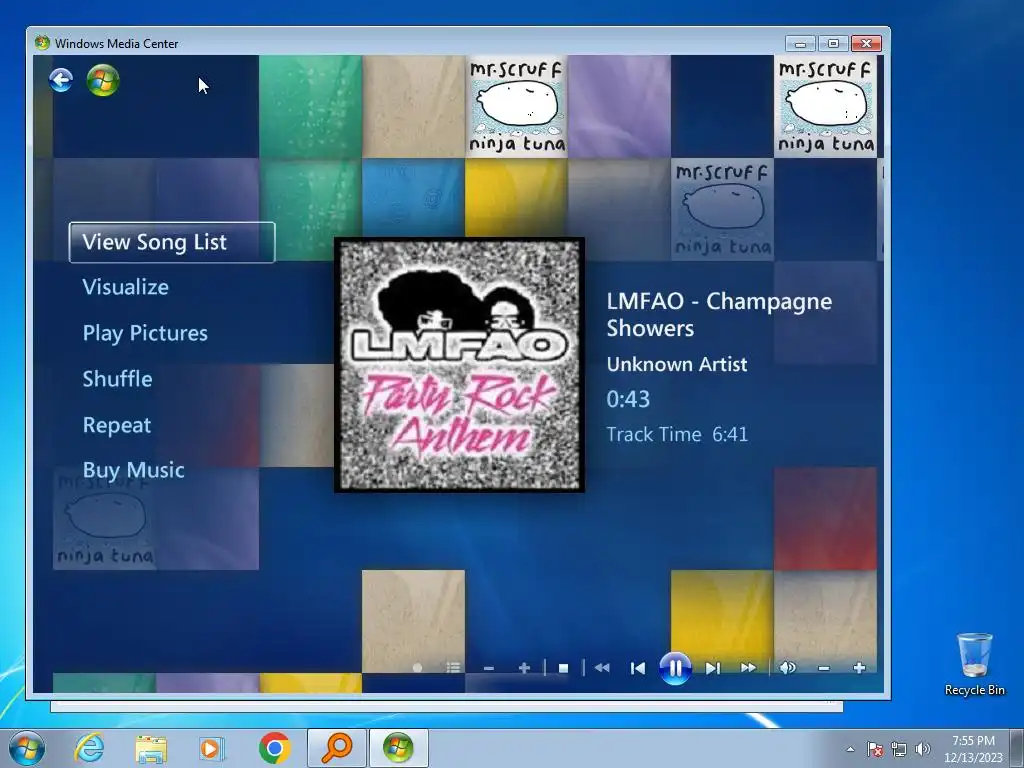
Task: Open network status tray icon
Action: (x=899, y=749)
